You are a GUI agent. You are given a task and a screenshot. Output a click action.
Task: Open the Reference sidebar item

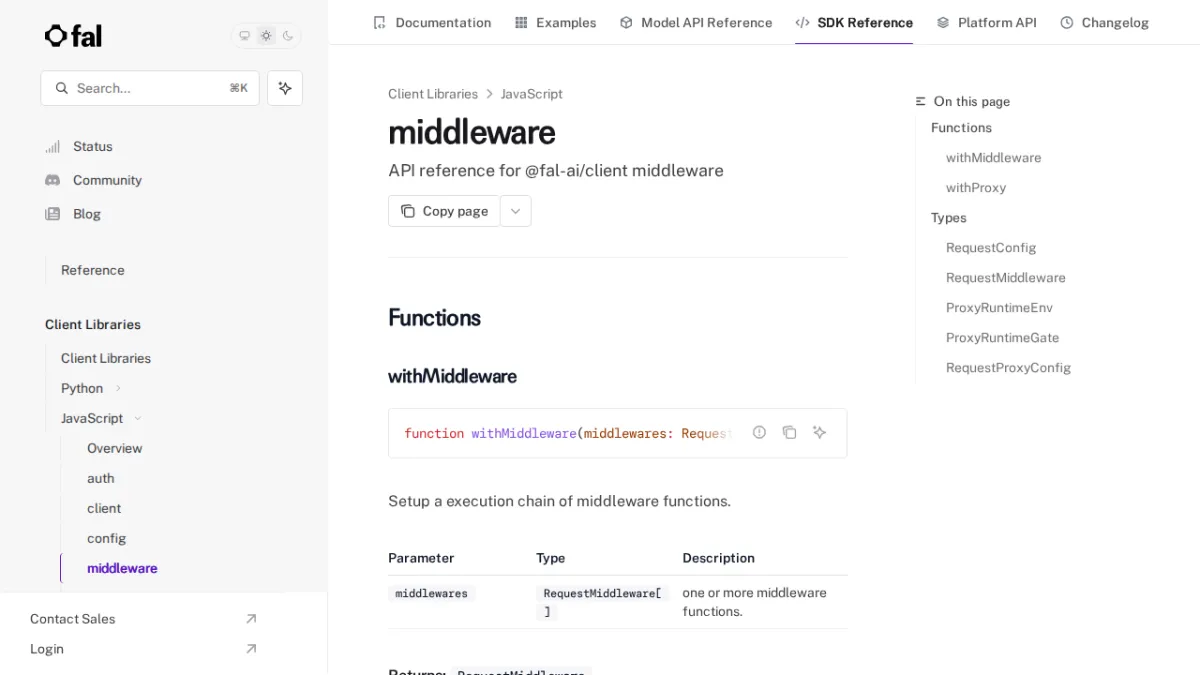pyautogui.click(x=93, y=270)
